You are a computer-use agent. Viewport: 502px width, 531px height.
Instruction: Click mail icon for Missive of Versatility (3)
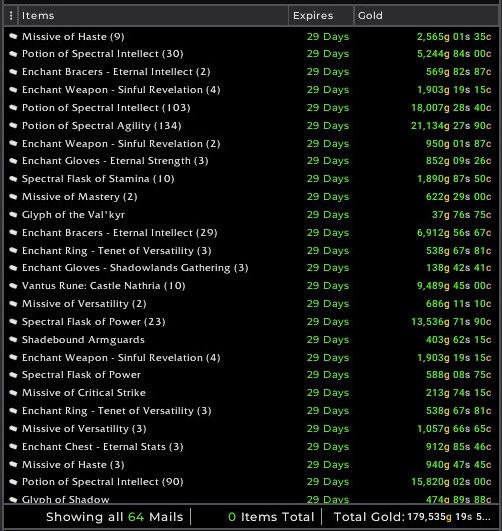click(x=13, y=429)
